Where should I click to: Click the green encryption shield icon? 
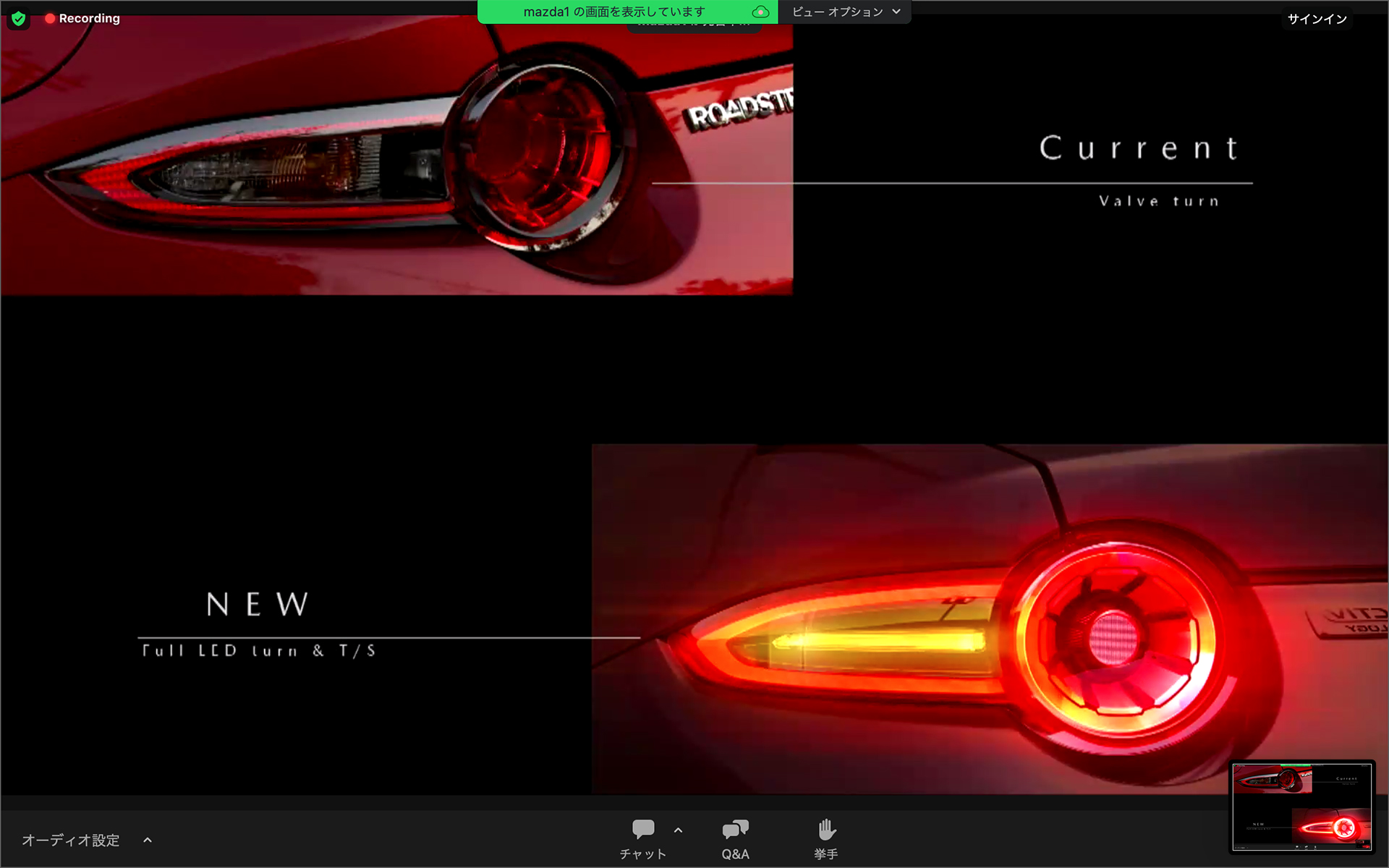coord(19,19)
